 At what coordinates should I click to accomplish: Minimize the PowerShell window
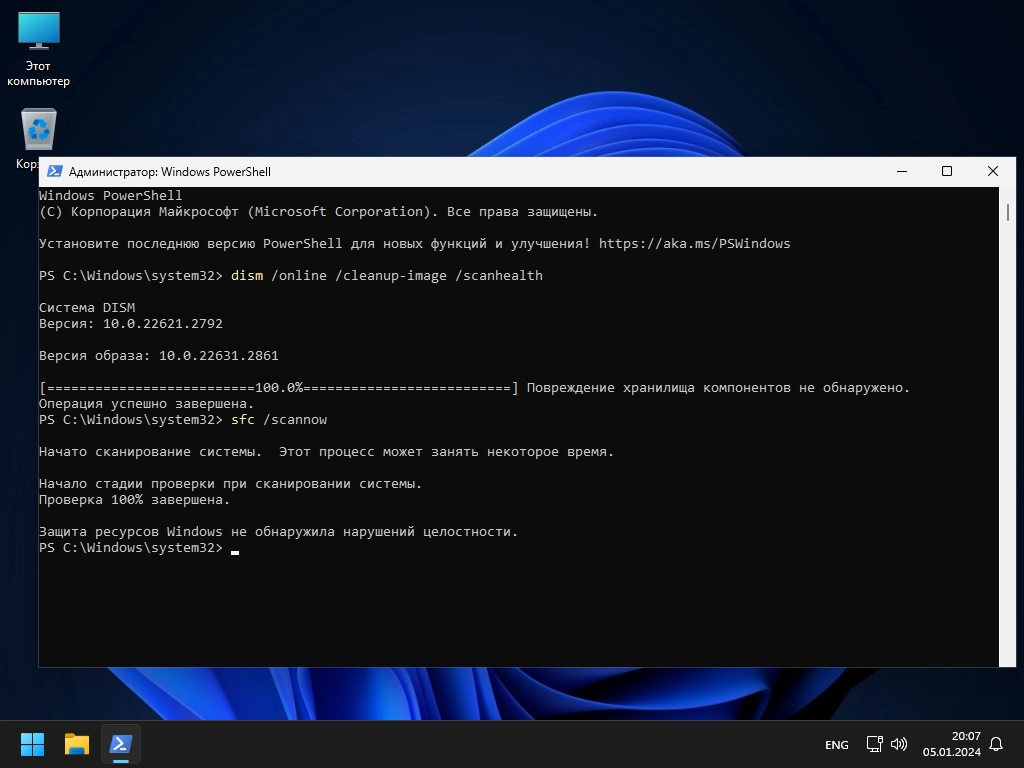click(x=902, y=171)
